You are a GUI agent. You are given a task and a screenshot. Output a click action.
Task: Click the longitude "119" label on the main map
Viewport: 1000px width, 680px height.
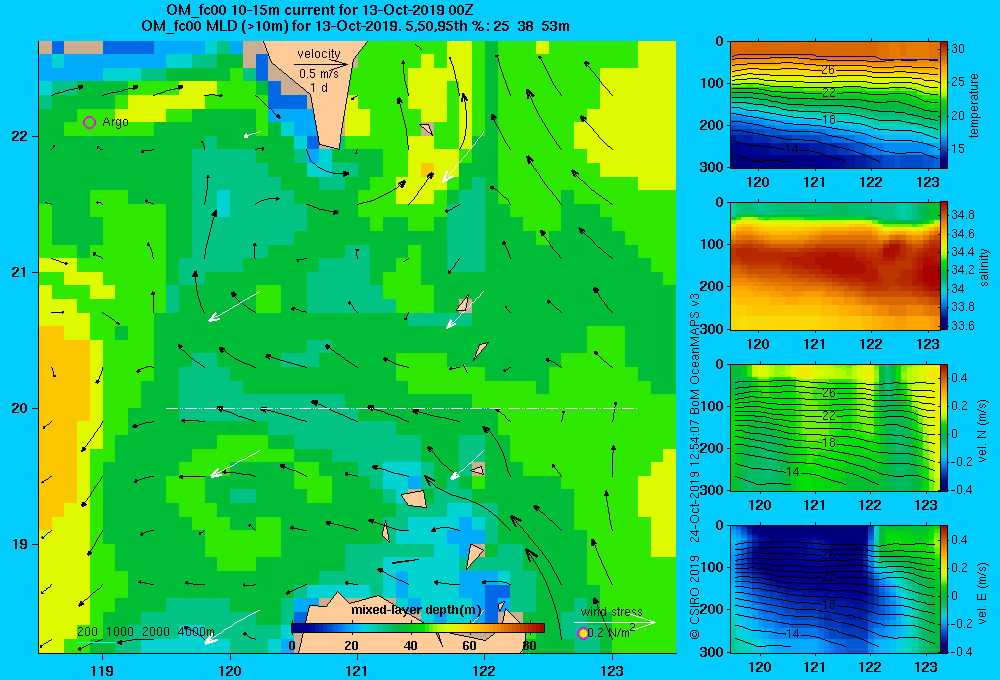pyautogui.click(x=102, y=670)
